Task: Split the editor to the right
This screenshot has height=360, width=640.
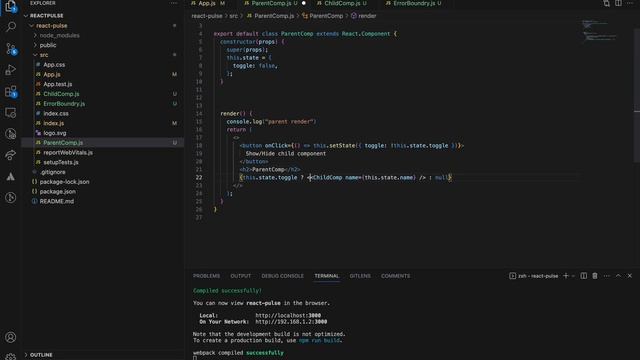Action: 618,3
